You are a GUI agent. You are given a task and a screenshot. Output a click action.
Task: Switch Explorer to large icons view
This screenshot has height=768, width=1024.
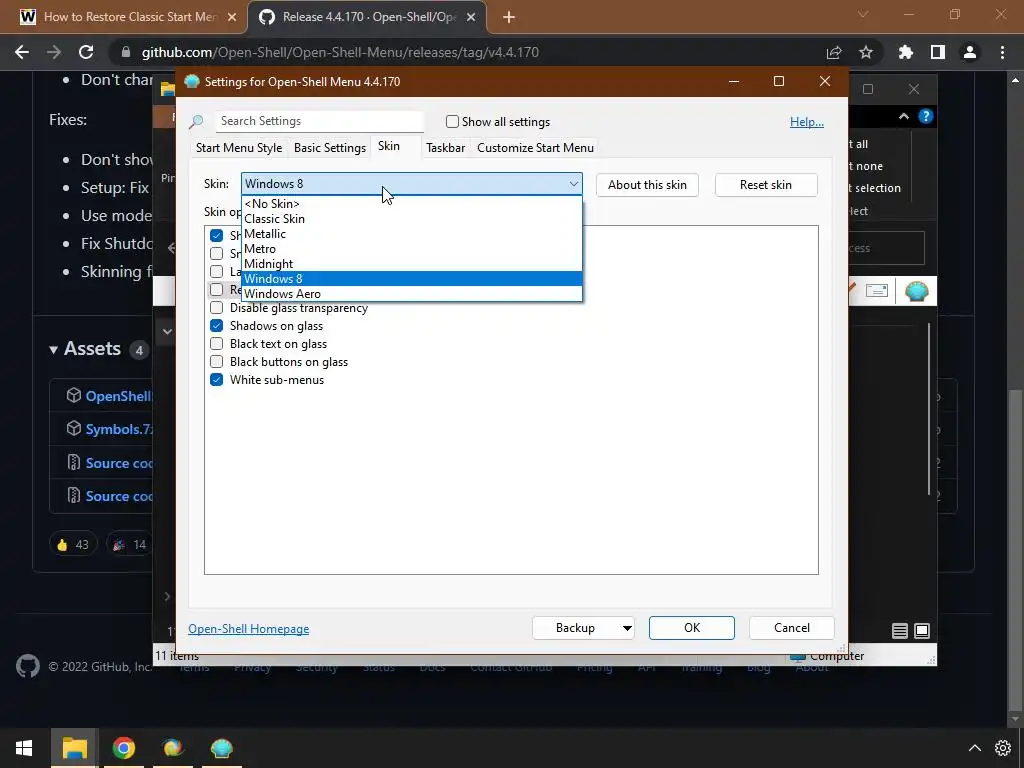[922, 630]
